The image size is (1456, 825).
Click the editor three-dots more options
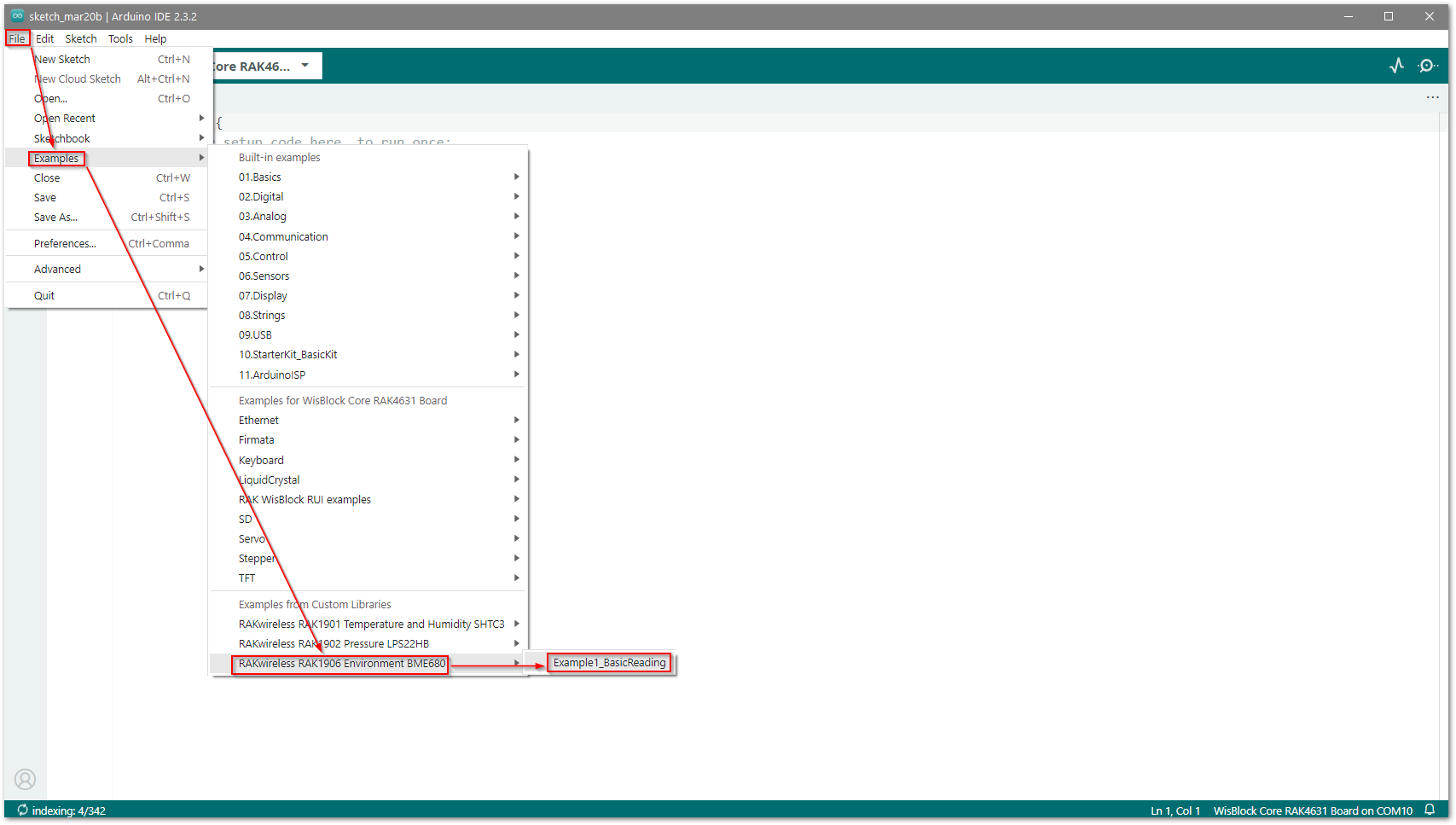pos(1433,97)
